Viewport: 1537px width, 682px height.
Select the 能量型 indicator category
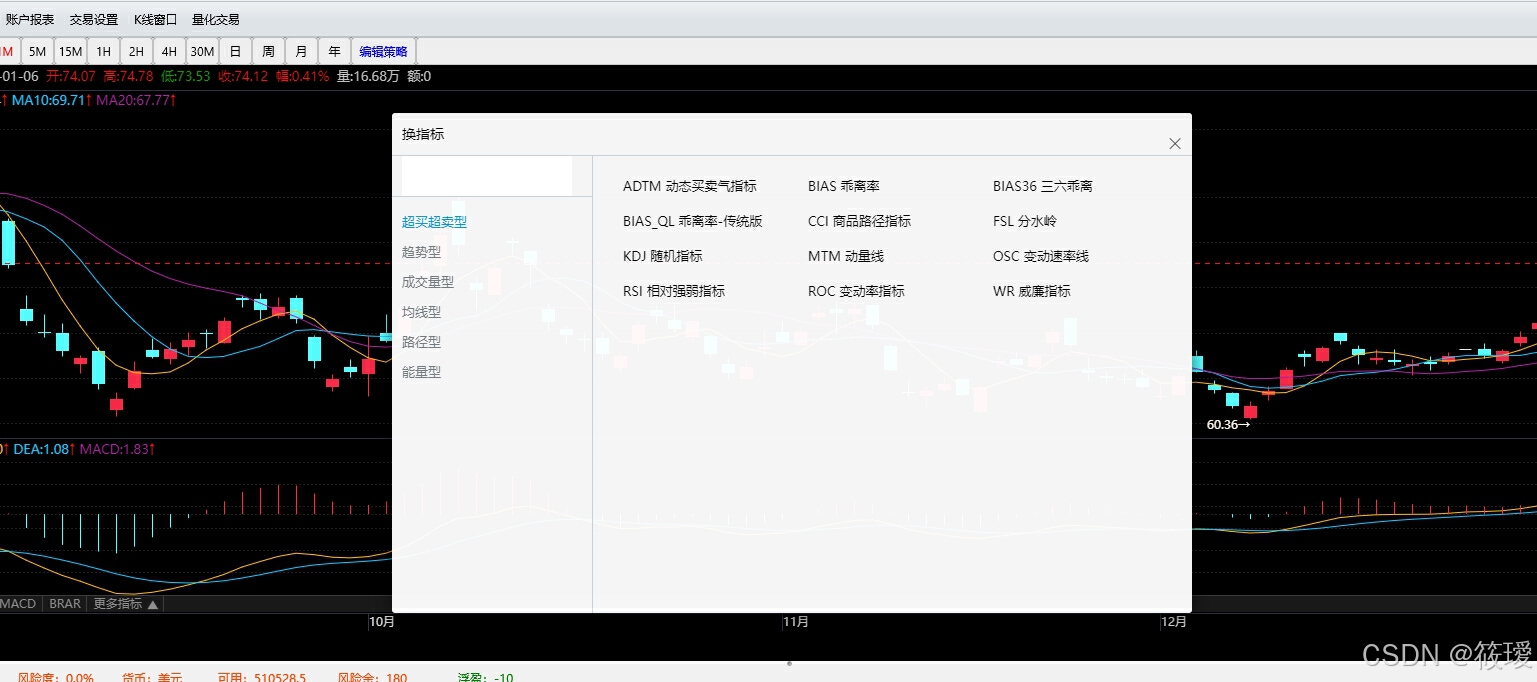click(x=421, y=371)
